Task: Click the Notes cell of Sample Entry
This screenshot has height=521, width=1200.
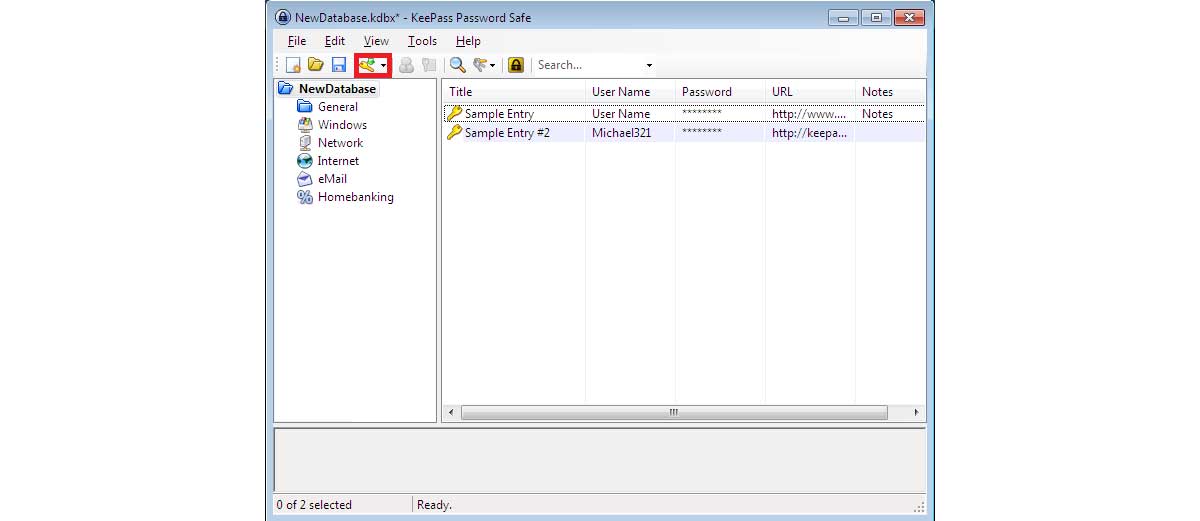Action: 877,114
